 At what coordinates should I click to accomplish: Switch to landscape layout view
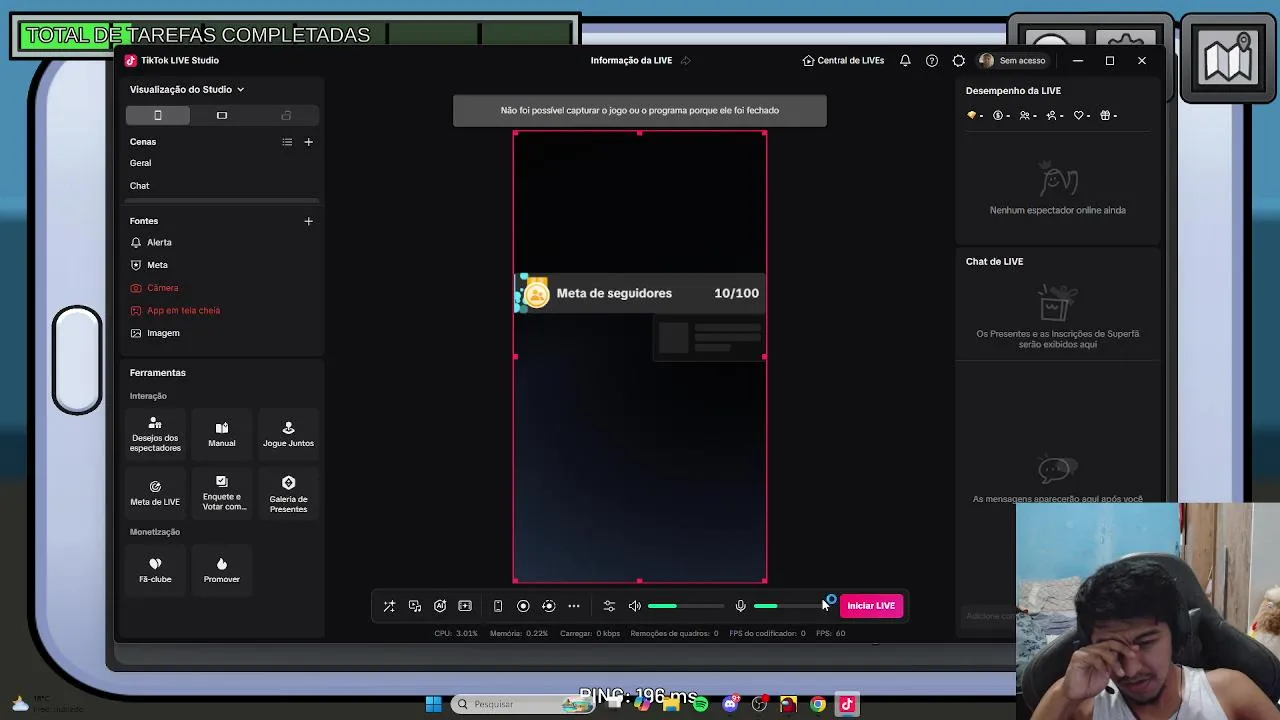click(x=222, y=115)
